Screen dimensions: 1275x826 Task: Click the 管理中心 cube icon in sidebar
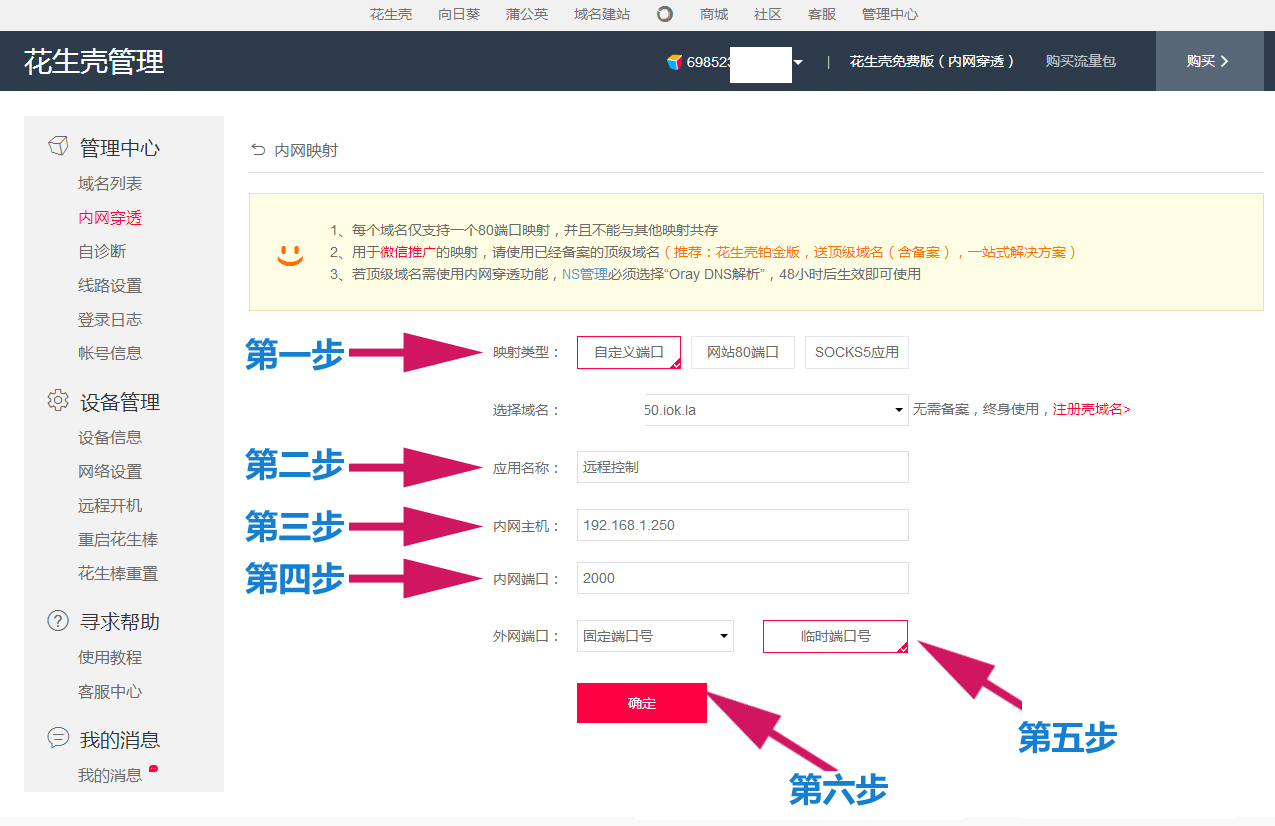58,147
